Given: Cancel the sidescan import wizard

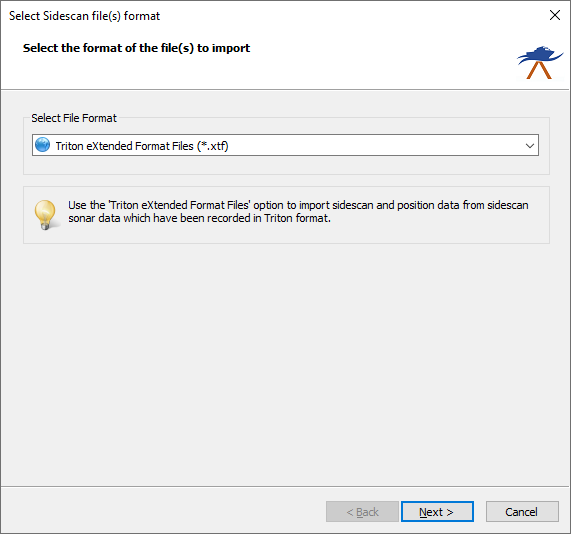Looking at the screenshot, I should pos(522,512).
